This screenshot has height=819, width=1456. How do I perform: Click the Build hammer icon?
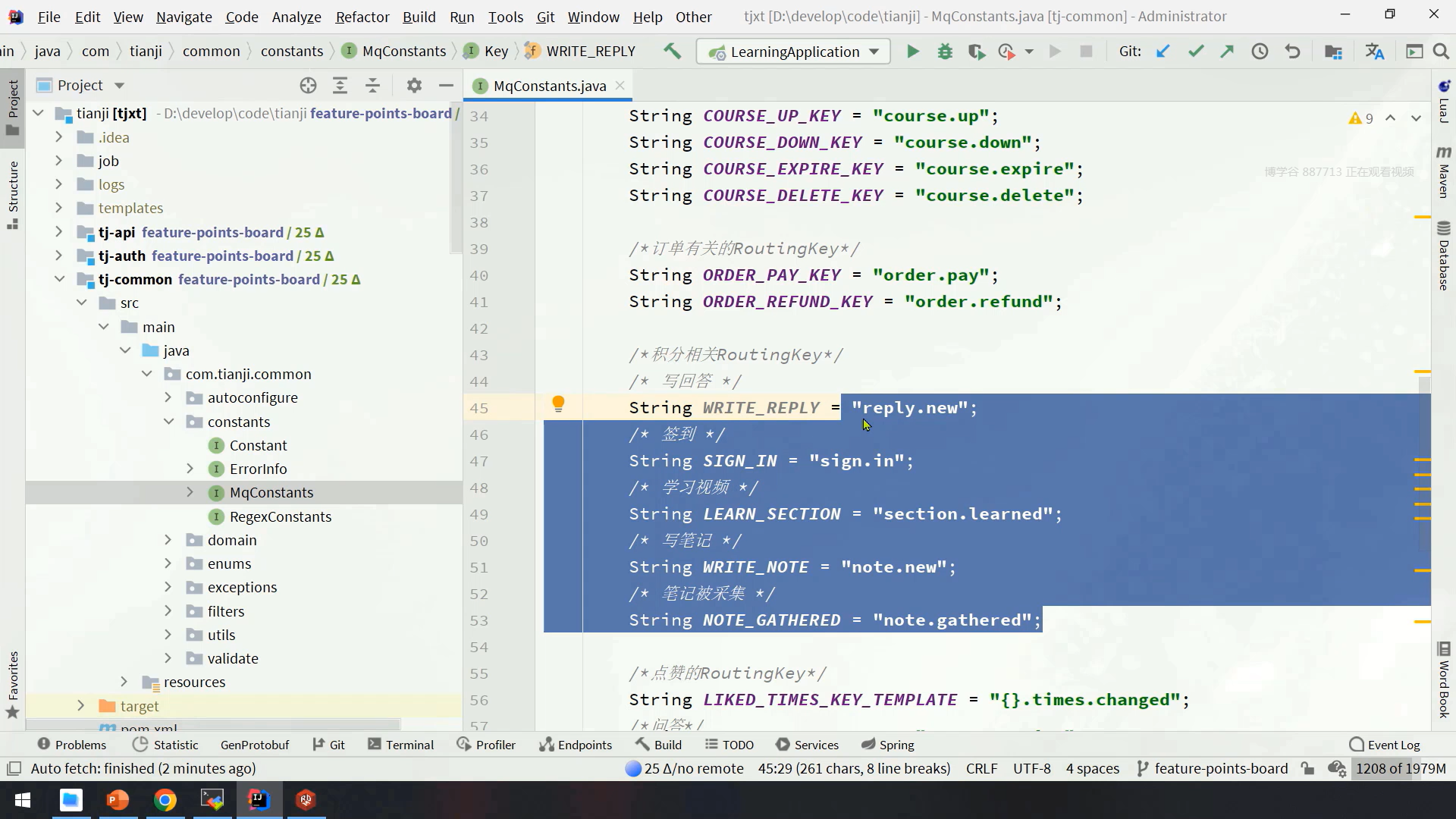672,52
